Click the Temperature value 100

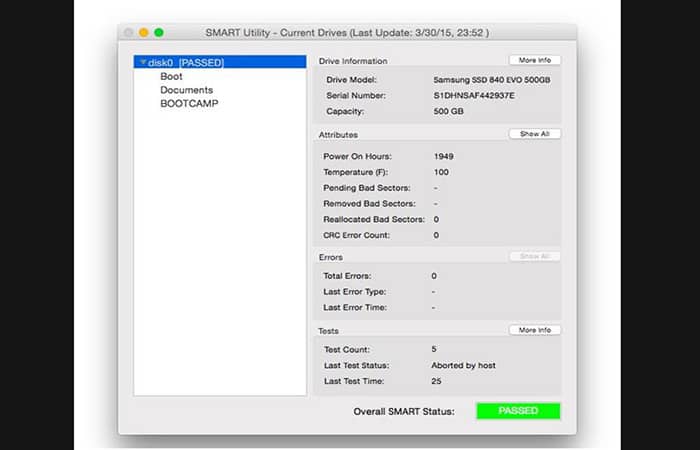[441, 172]
